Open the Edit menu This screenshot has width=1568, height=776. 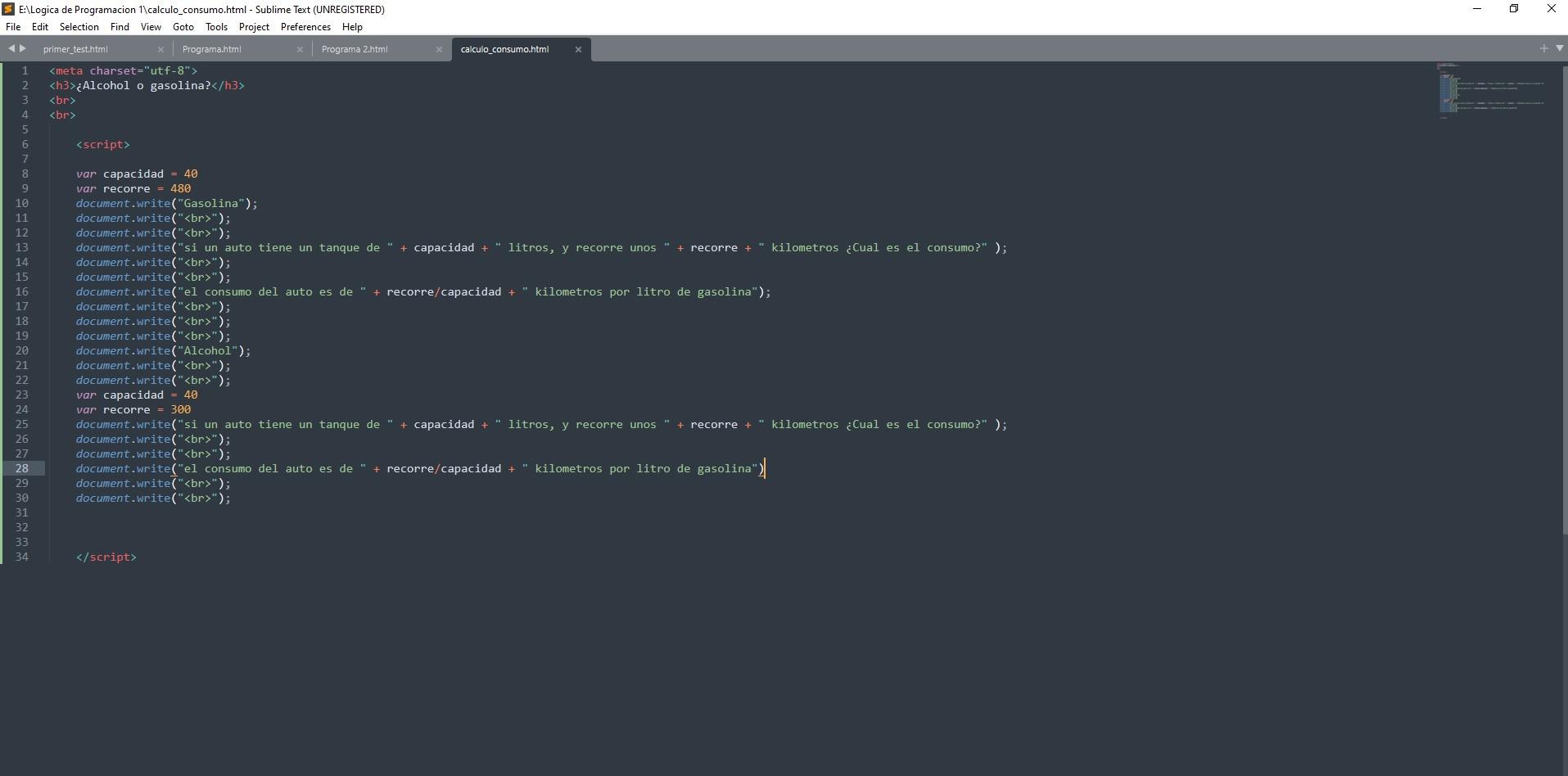39,27
